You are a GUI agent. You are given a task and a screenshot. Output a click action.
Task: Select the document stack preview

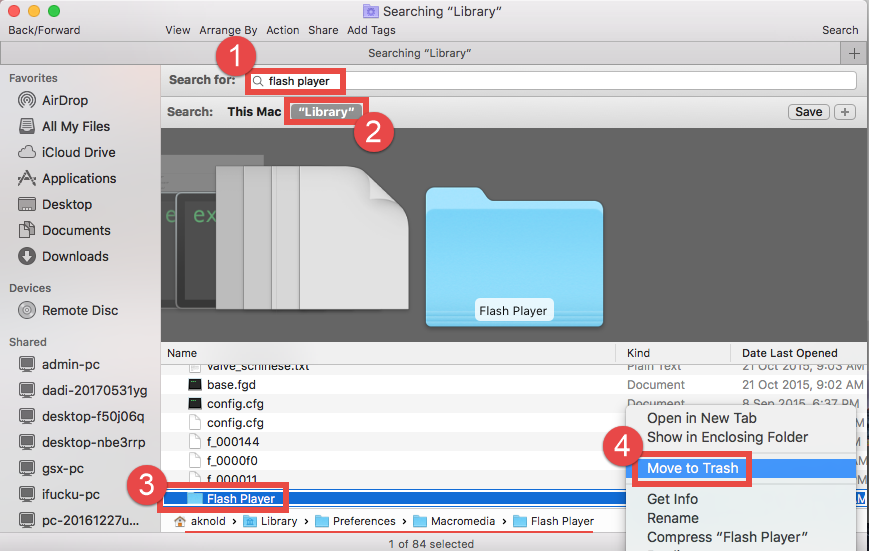point(312,238)
